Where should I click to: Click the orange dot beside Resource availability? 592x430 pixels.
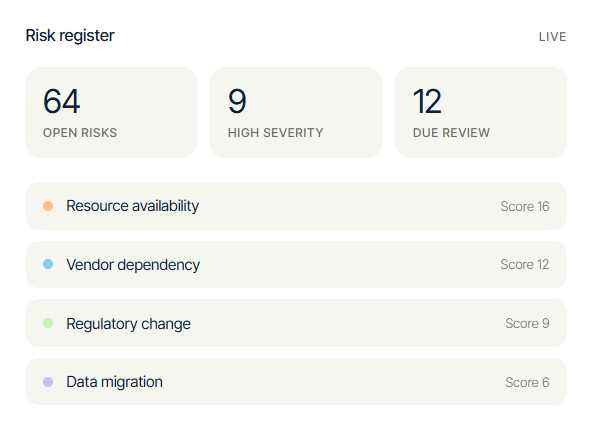48,206
